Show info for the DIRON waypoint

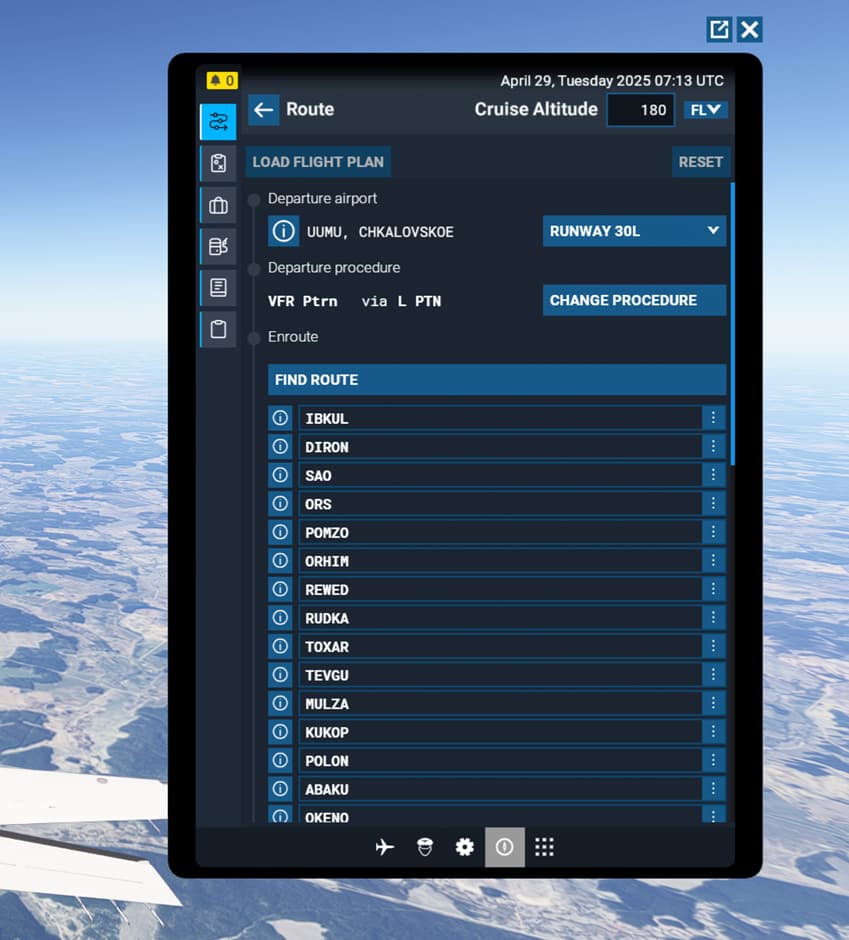pos(280,446)
